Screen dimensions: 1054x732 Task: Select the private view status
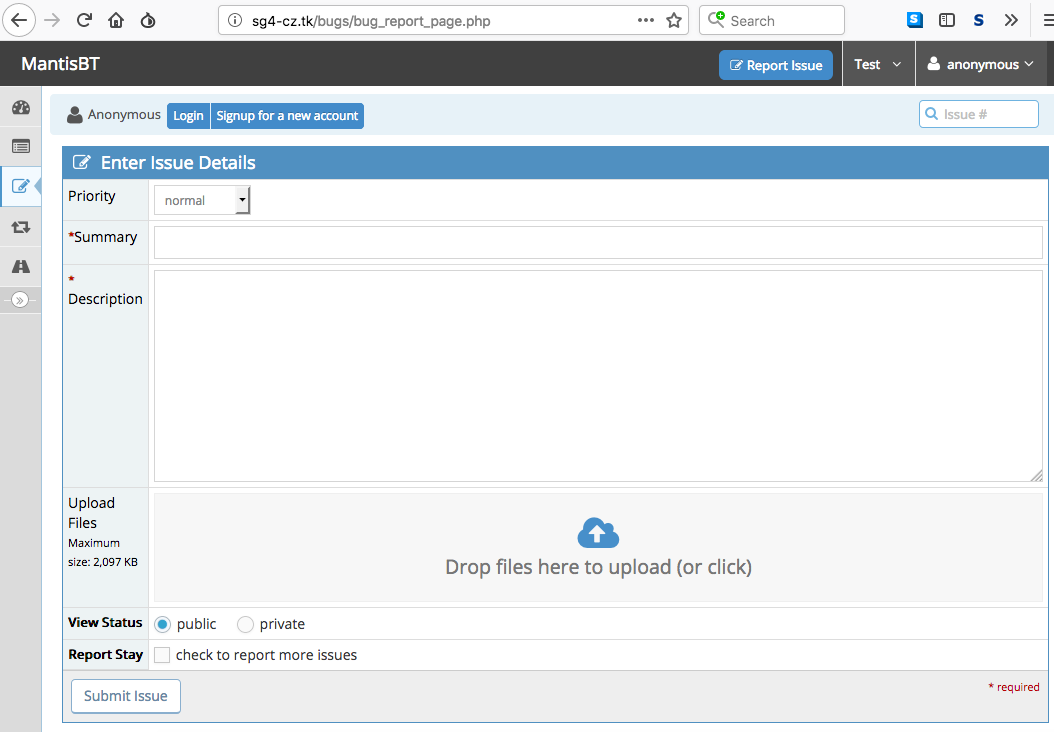point(245,624)
